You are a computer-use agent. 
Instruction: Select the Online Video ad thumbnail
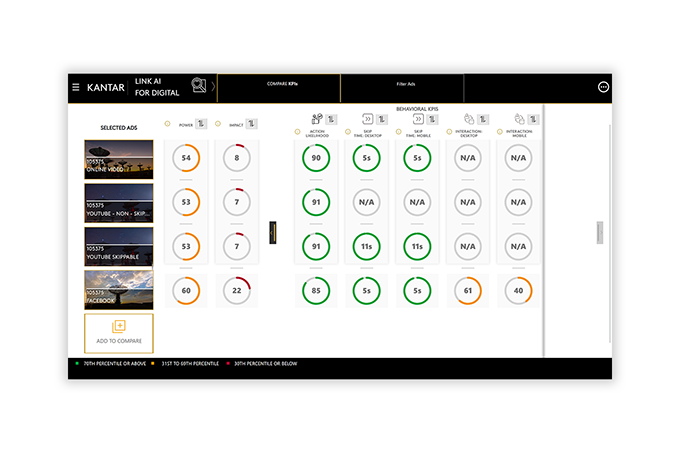pos(119,159)
